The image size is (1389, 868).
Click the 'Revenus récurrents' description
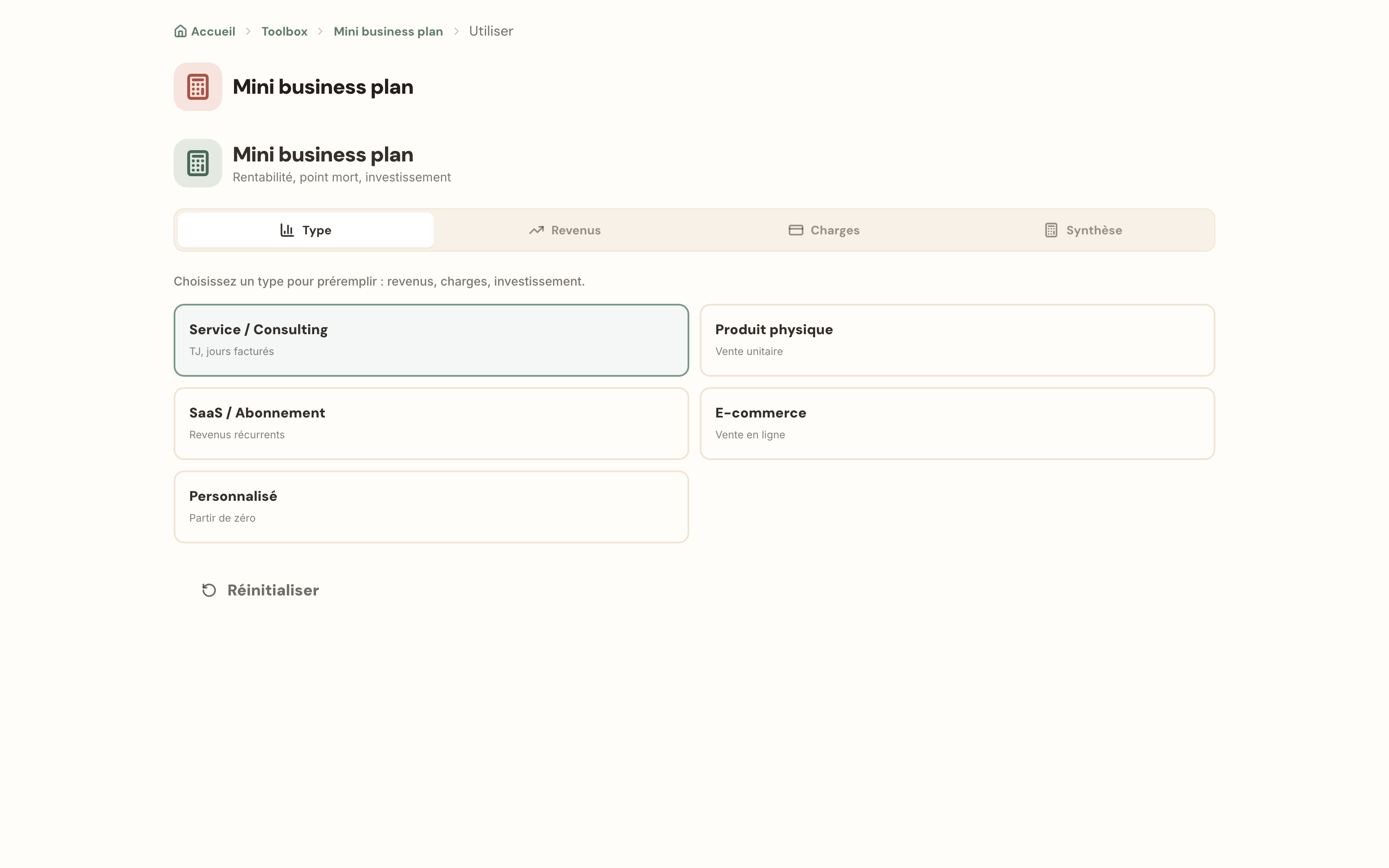tap(237, 434)
